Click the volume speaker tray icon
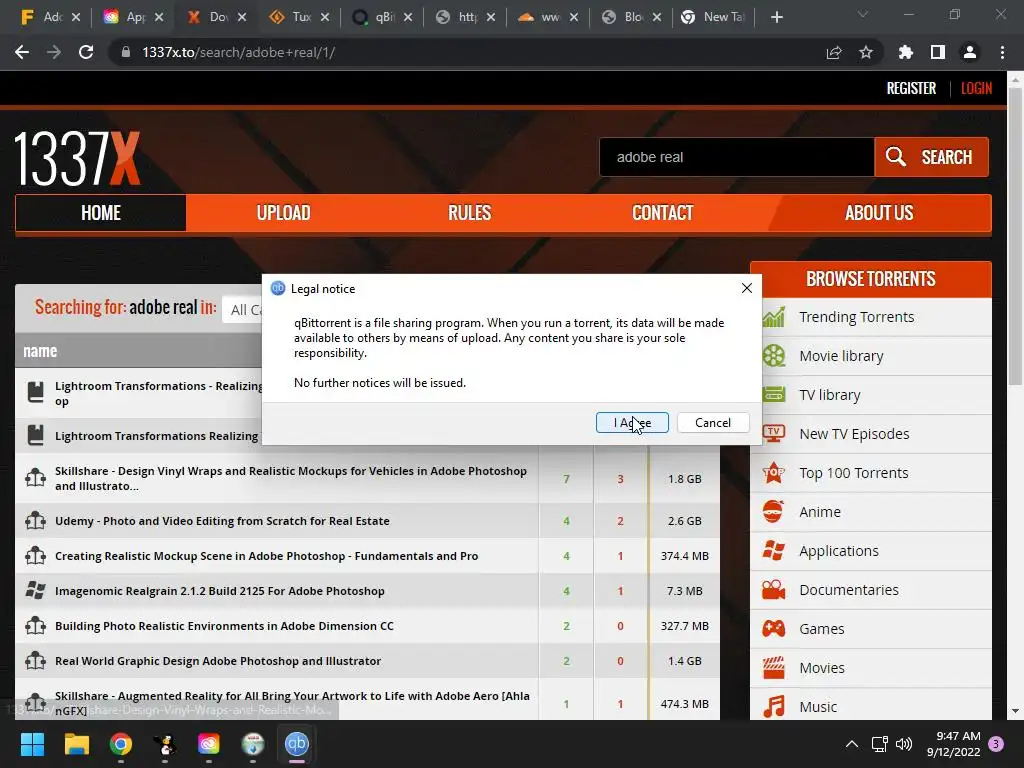 tap(904, 744)
